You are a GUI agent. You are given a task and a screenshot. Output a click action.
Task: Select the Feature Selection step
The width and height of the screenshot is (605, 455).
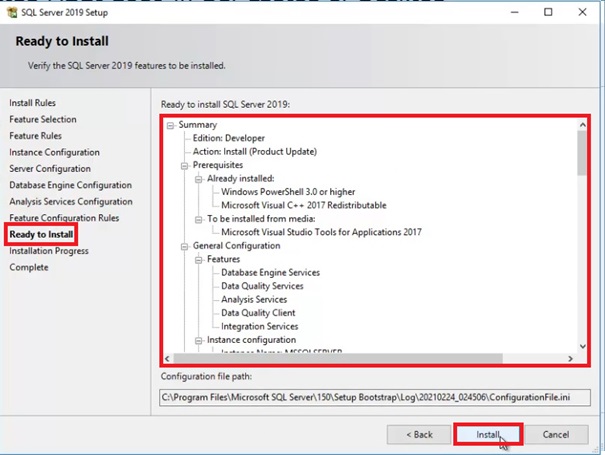(43, 119)
